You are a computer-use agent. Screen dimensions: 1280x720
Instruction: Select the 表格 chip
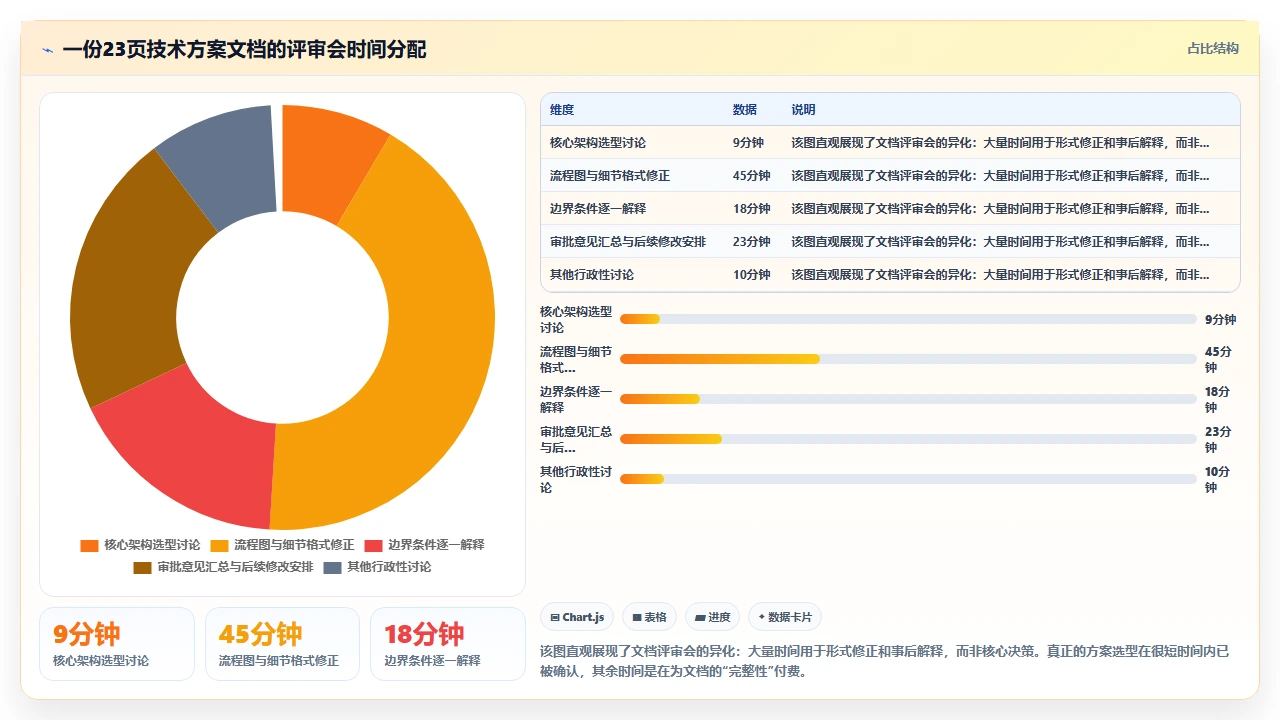click(x=649, y=617)
